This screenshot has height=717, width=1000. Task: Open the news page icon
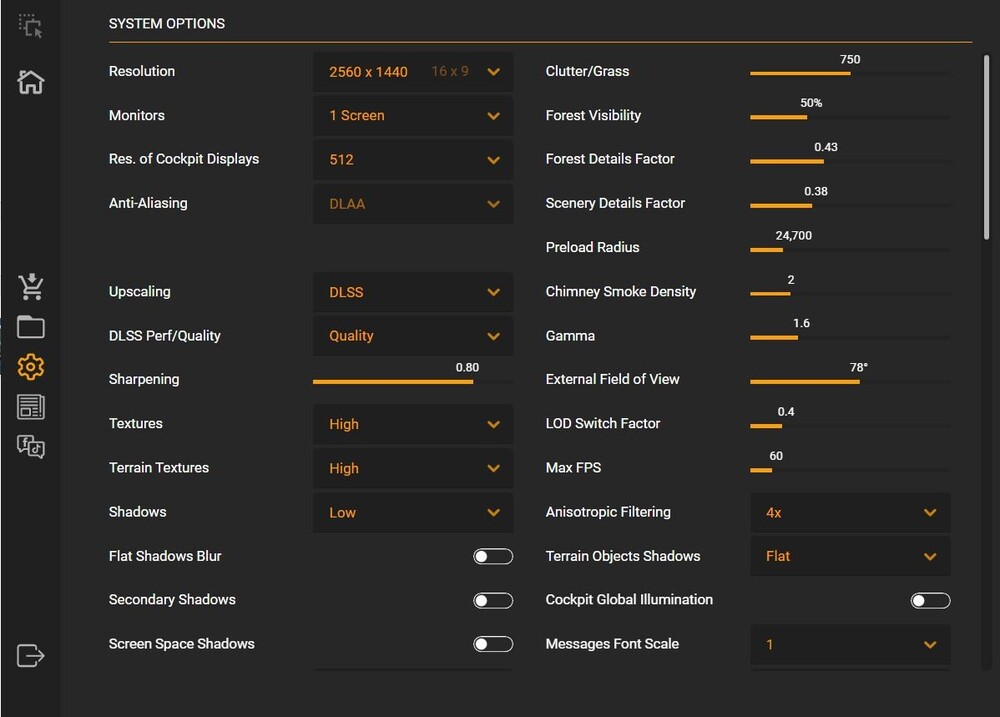[x=31, y=407]
